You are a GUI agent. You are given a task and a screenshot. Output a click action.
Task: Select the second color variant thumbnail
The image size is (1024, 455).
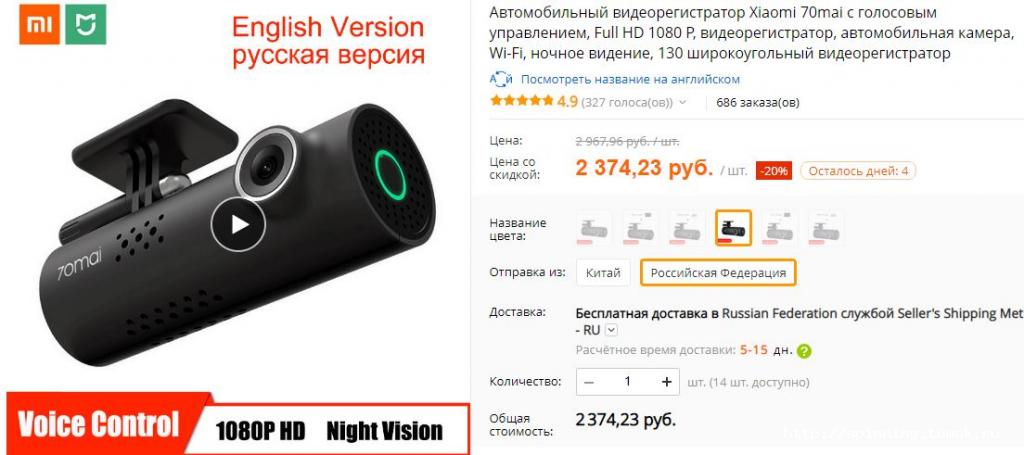641,228
